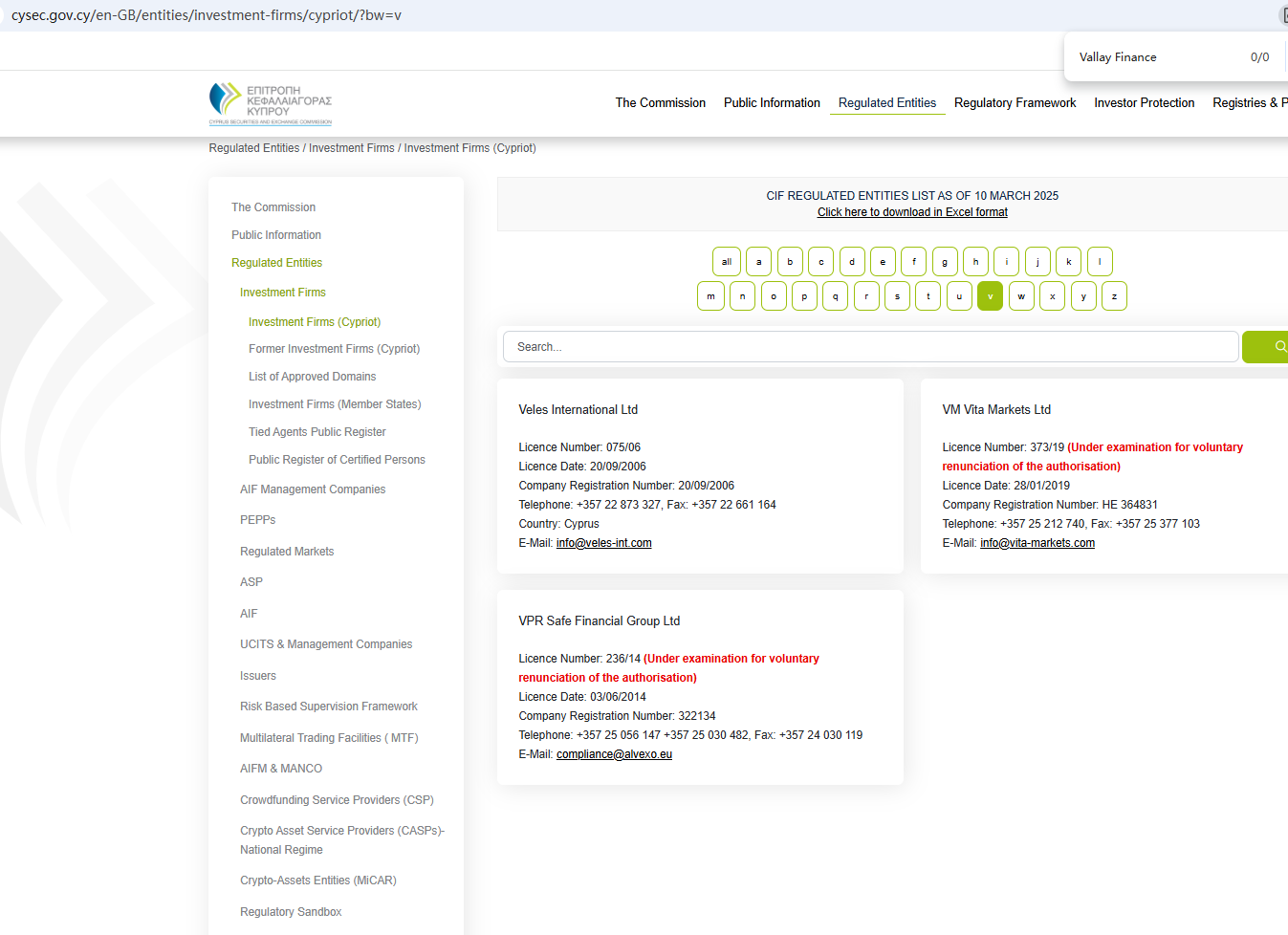Select 'Veles International Ltd' firm name

579,409
